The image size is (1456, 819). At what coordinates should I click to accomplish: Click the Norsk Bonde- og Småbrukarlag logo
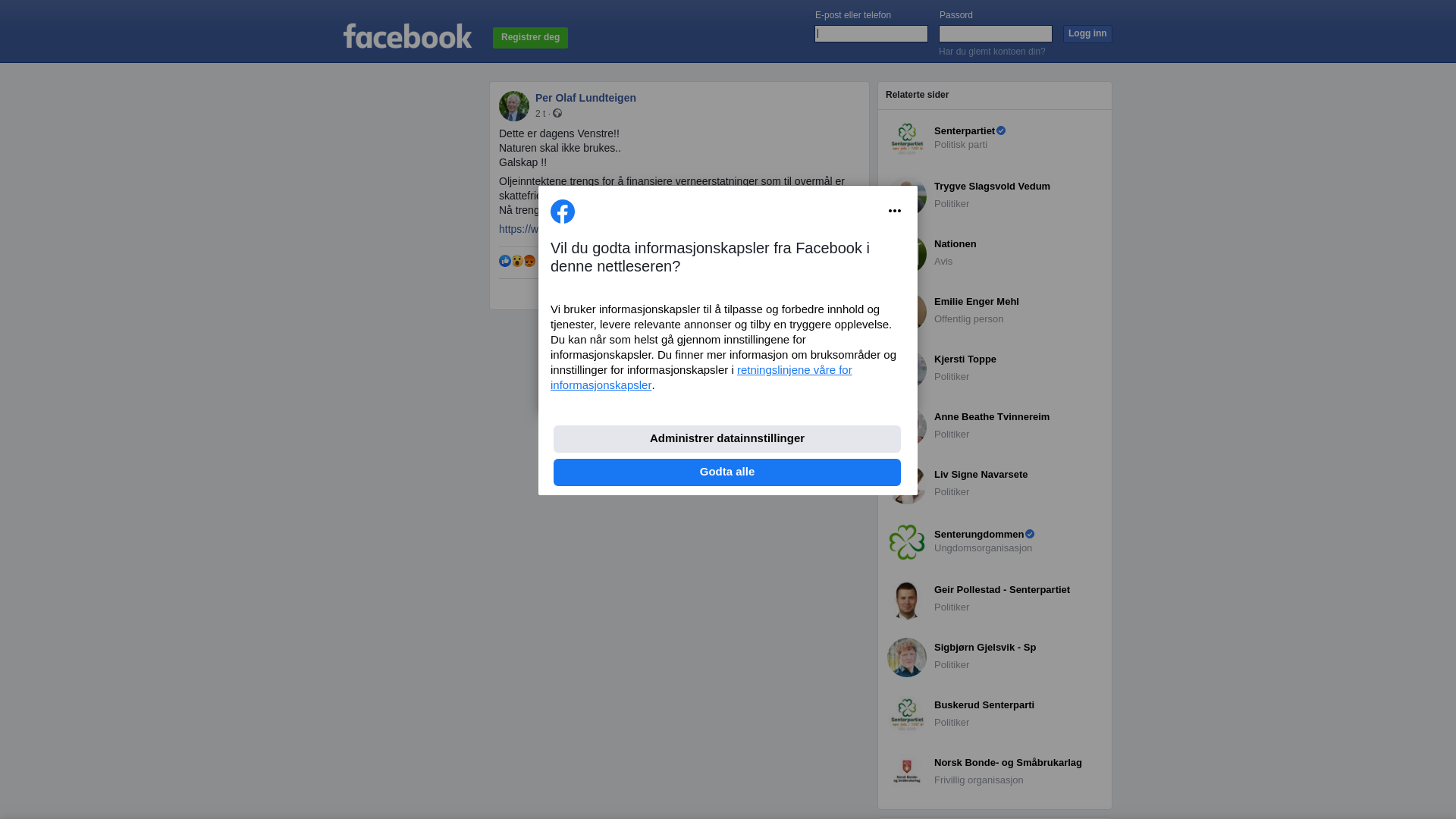click(907, 773)
